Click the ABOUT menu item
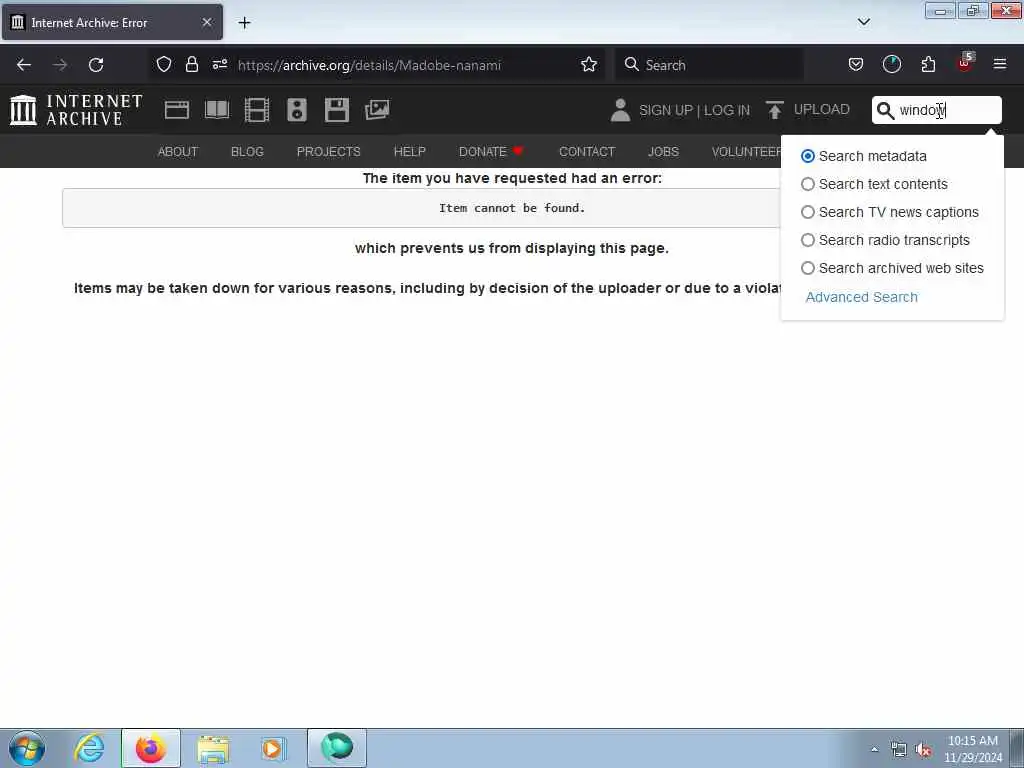This screenshot has height=768, width=1024. tap(178, 152)
